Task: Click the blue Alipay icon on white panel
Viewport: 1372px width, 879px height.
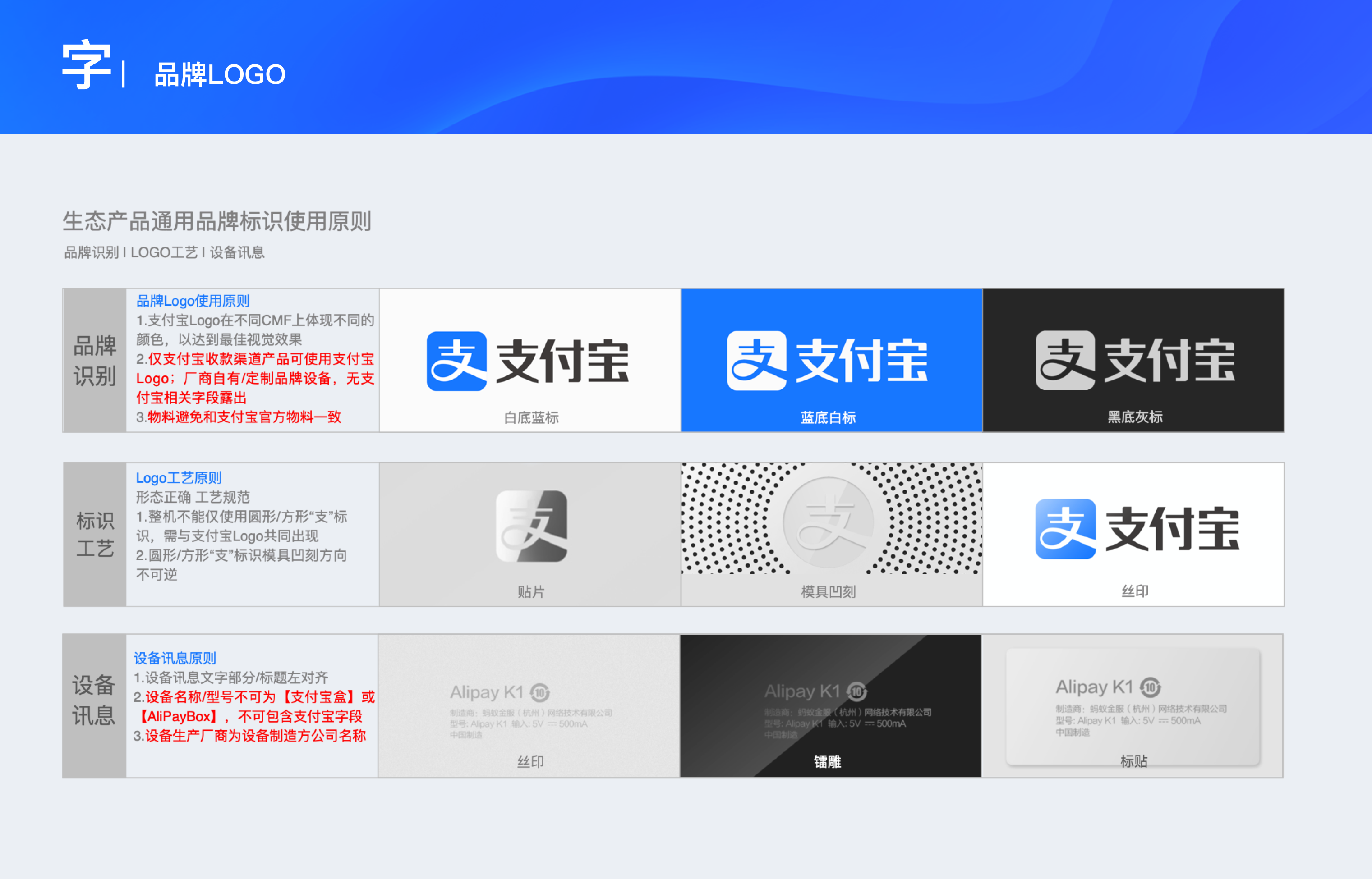Action: point(457,361)
